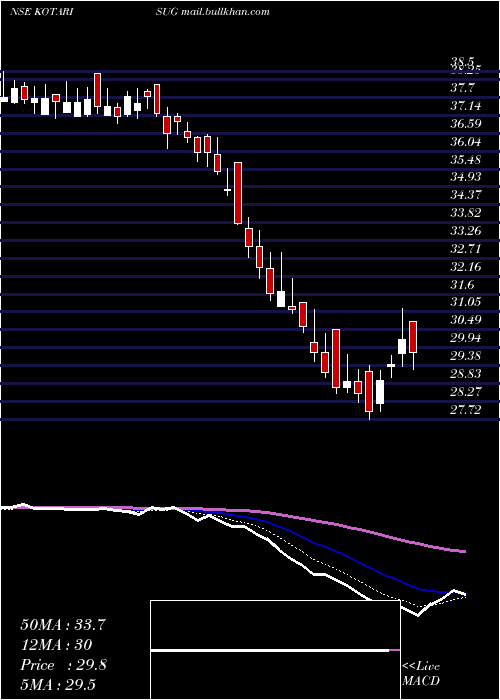Click the 34.37 price axis label
Screen dimensions: 500x700
[x=465, y=195]
